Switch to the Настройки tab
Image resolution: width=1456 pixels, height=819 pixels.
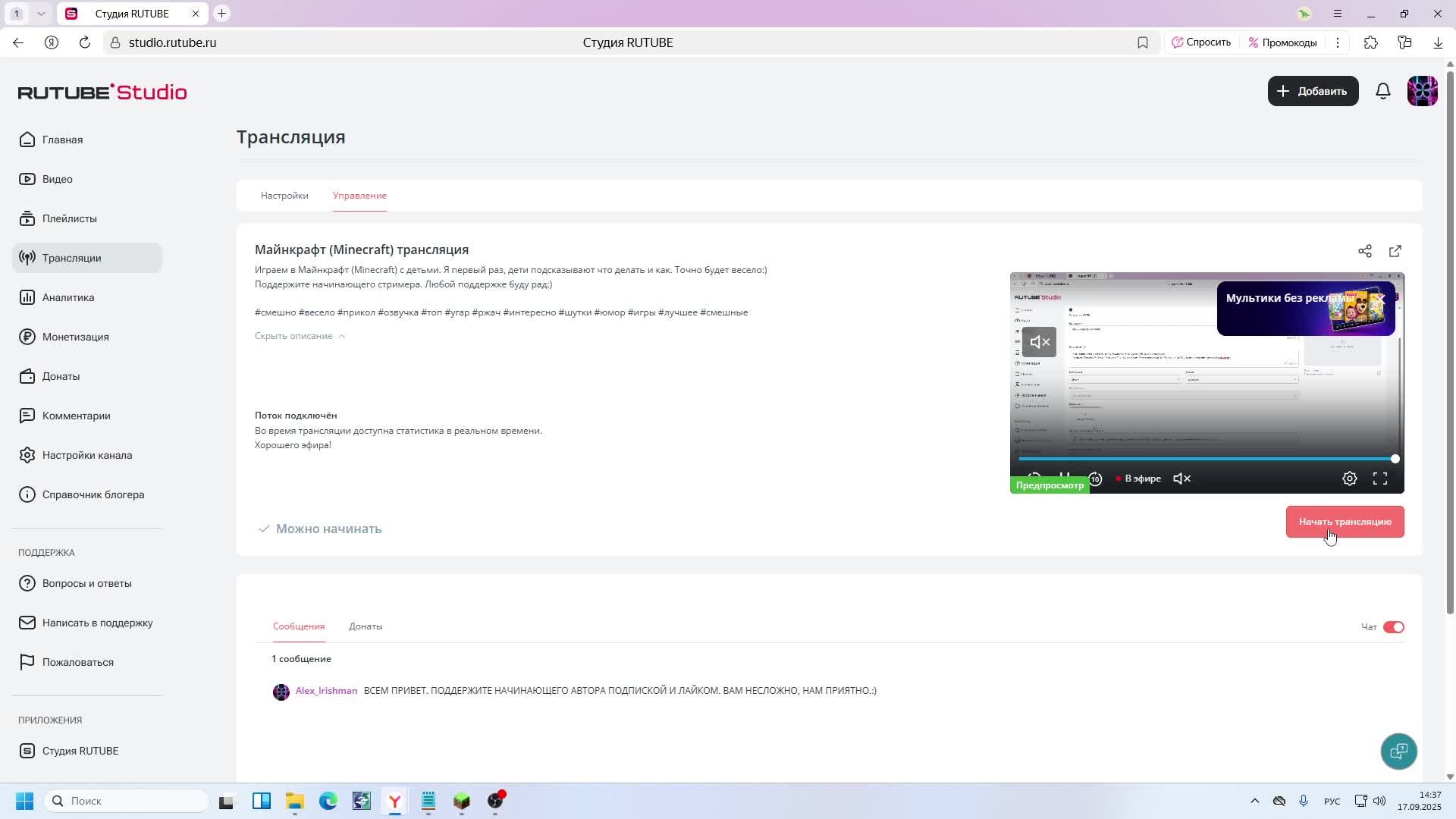click(284, 196)
